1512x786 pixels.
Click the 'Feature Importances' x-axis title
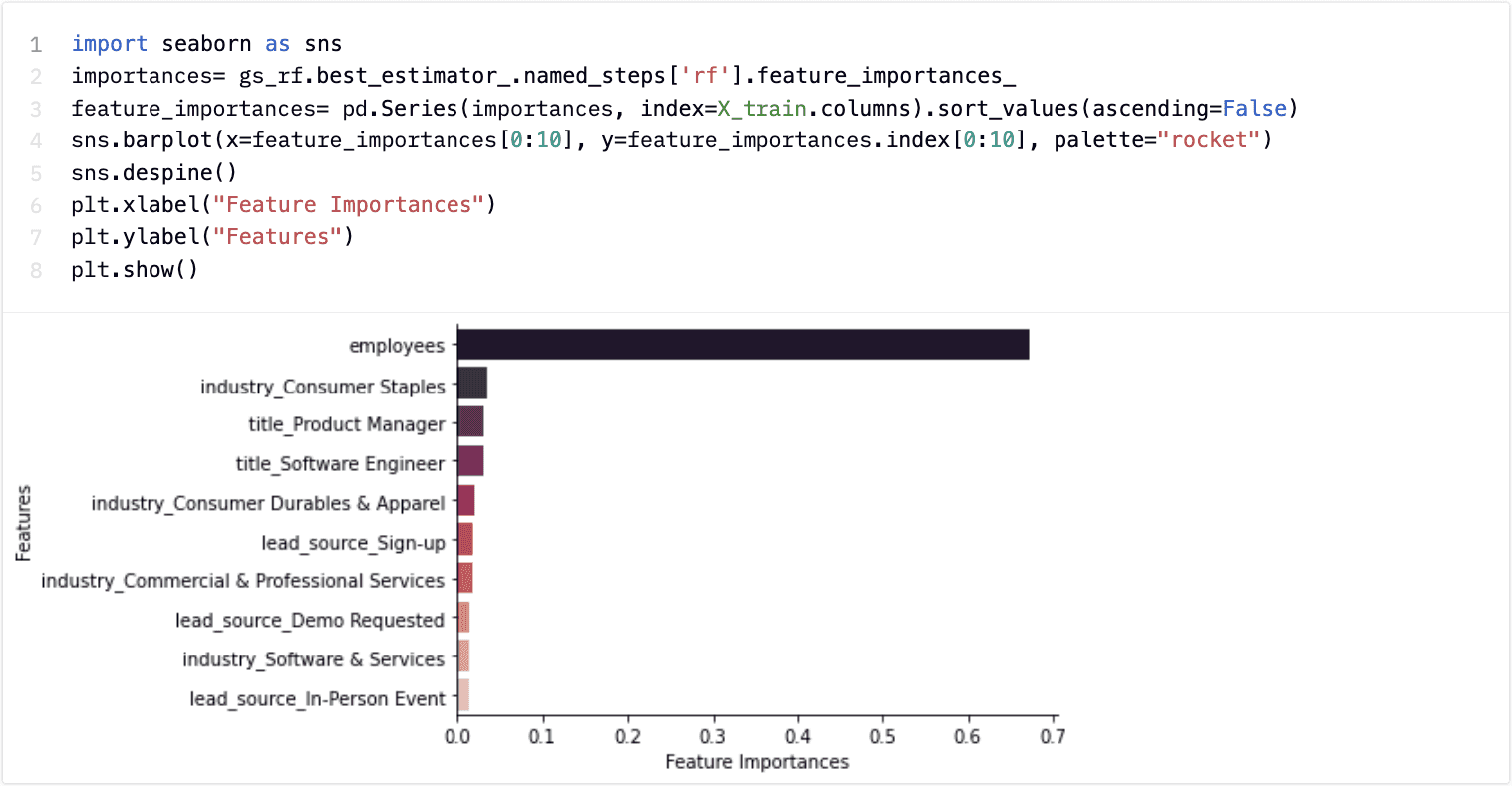(757, 762)
